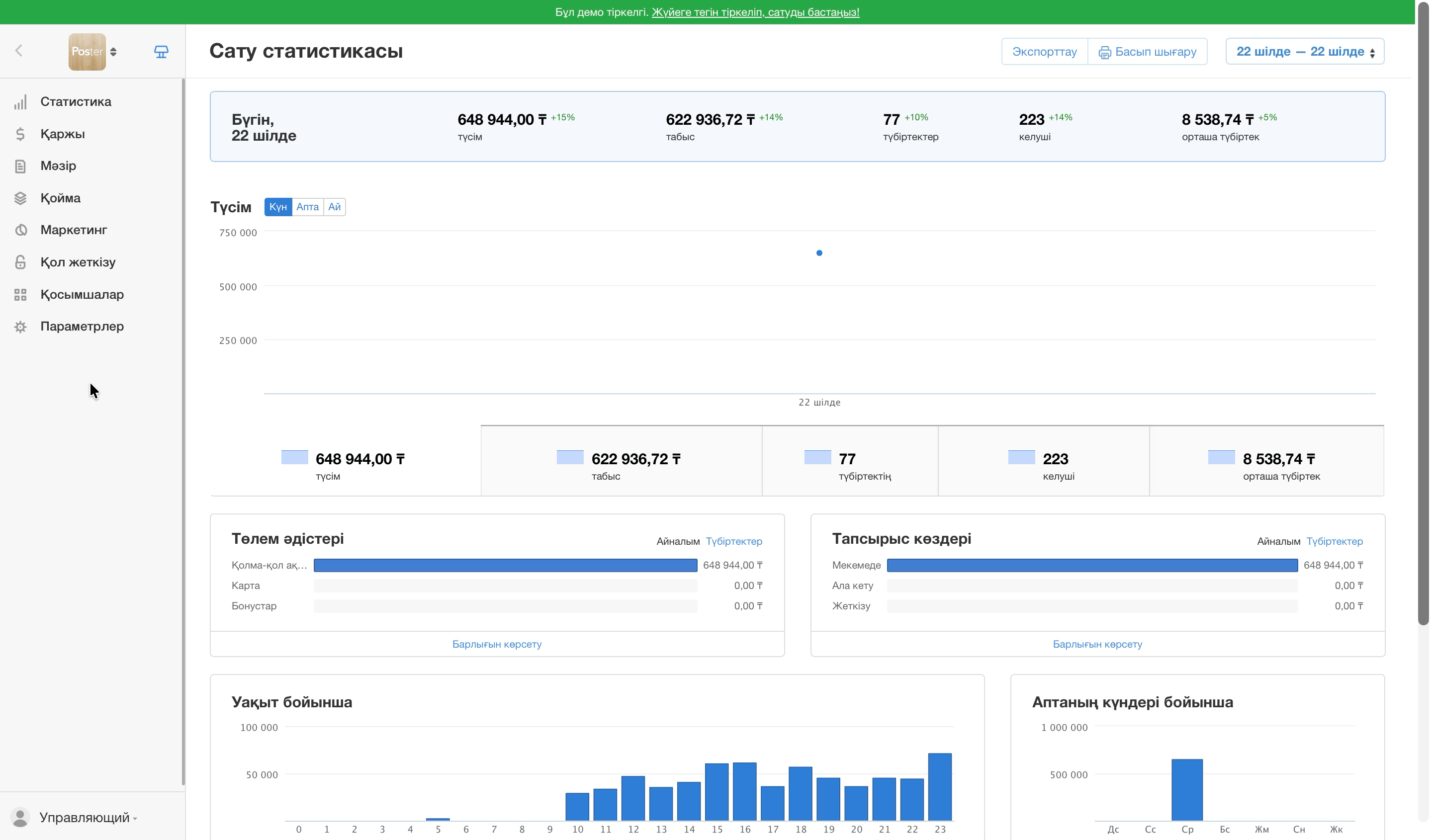
Task: Click the Қаржы dollar icon
Action: (20, 134)
